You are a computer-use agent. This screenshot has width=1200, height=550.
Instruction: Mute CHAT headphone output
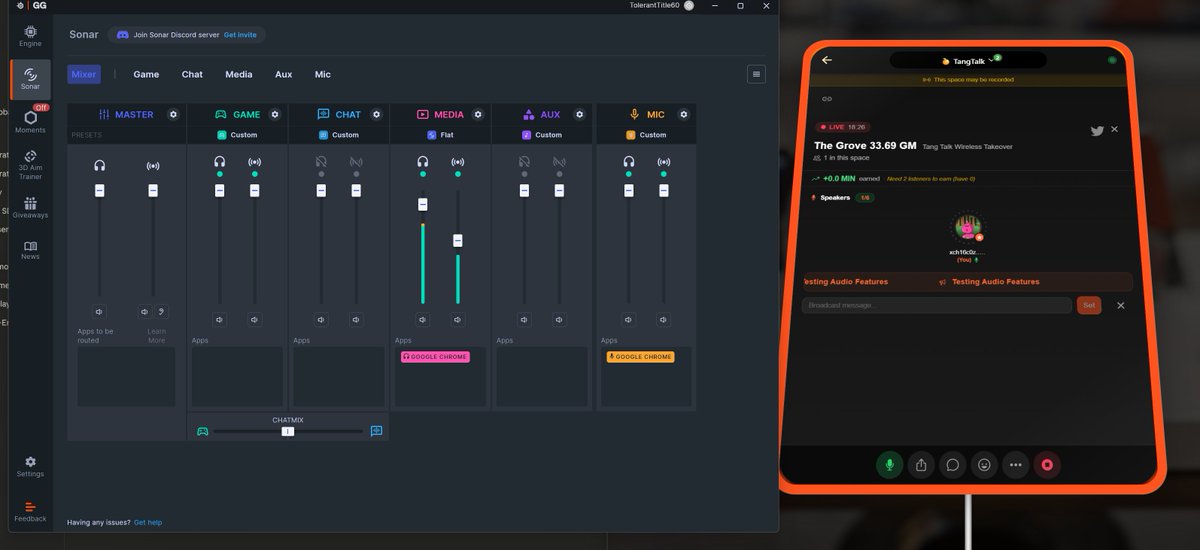pyautogui.click(x=321, y=320)
